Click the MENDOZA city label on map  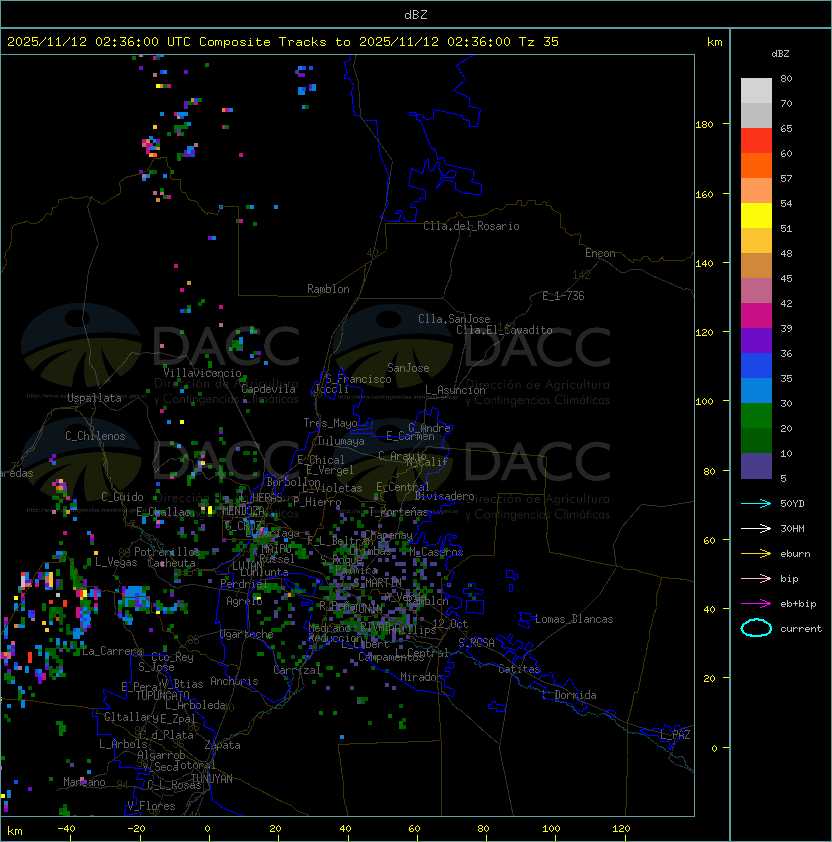coord(246,511)
